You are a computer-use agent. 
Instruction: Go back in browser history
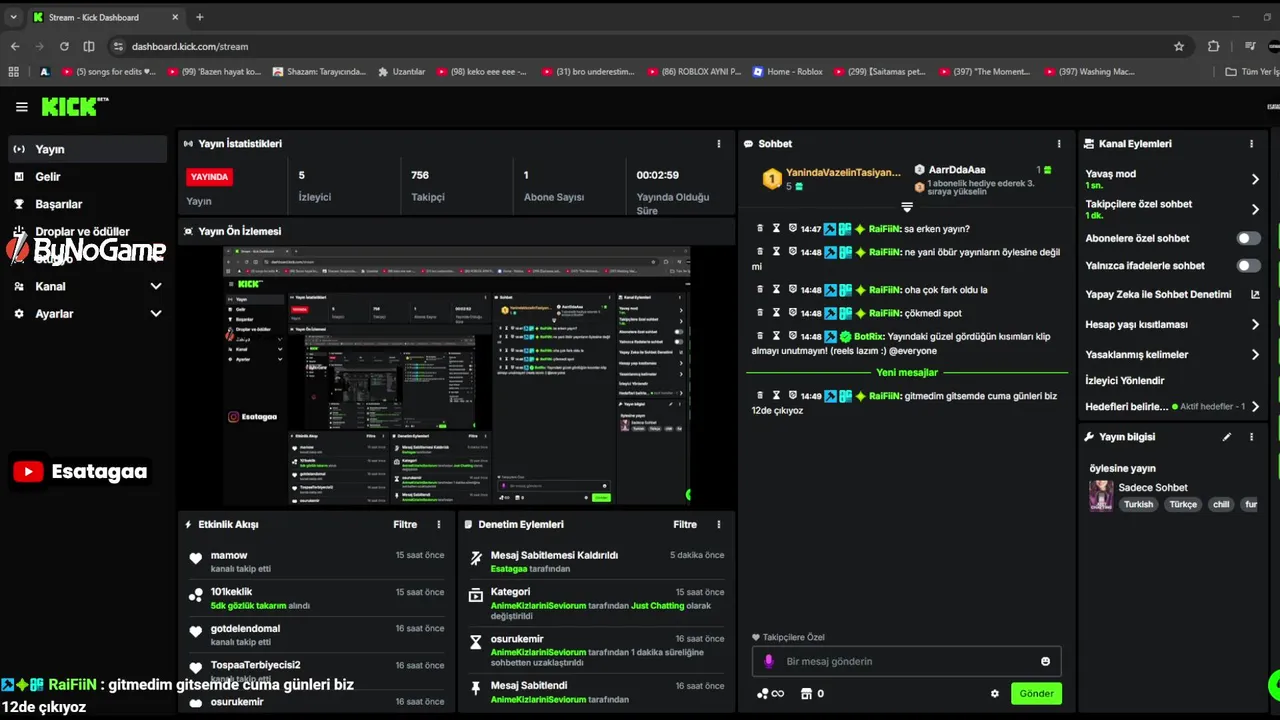click(x=15, y=46)
